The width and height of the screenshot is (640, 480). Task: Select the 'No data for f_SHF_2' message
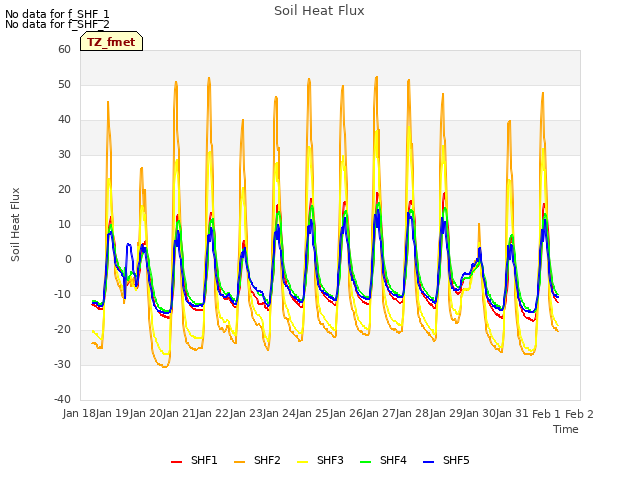tap(57, 24)
